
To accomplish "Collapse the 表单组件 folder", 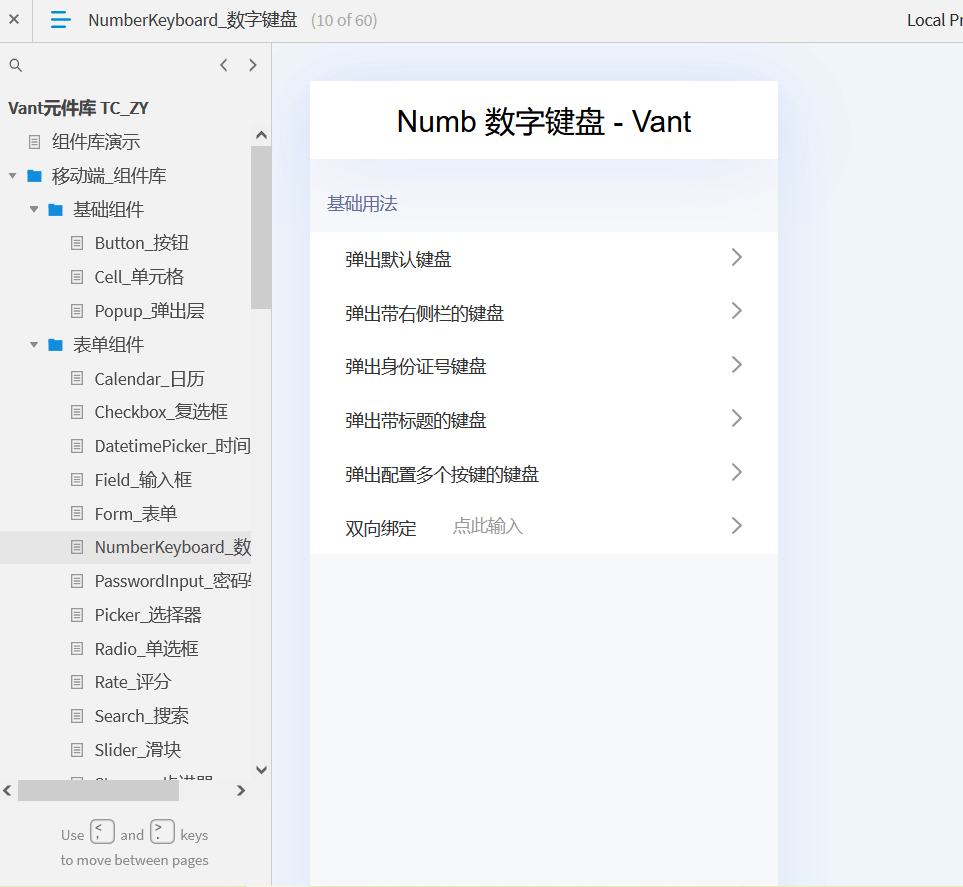I will [34, 345].
